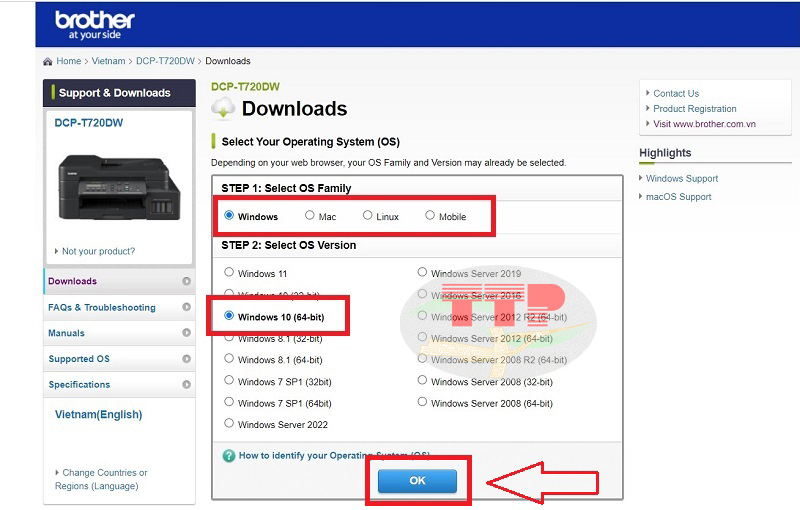This screenshot has width=800, height=510.
Task: Click Change Countries or Regions link
Action: coord(101,479)
